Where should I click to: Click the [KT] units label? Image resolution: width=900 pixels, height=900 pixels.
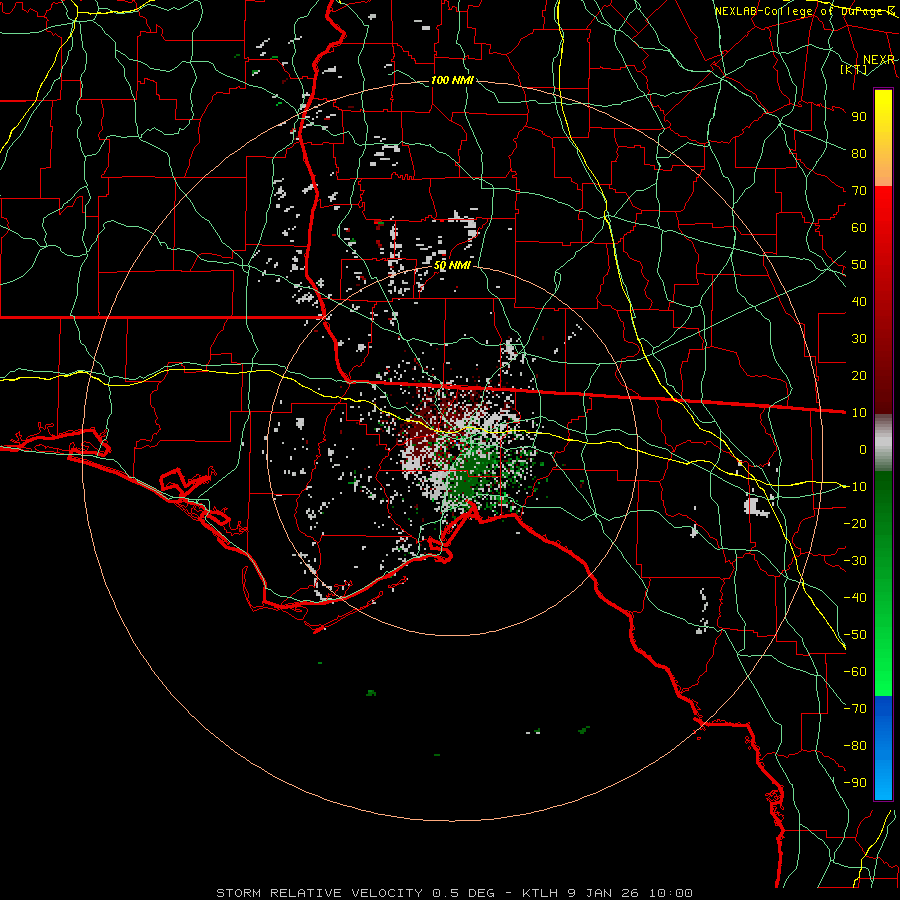click(854, 69)
